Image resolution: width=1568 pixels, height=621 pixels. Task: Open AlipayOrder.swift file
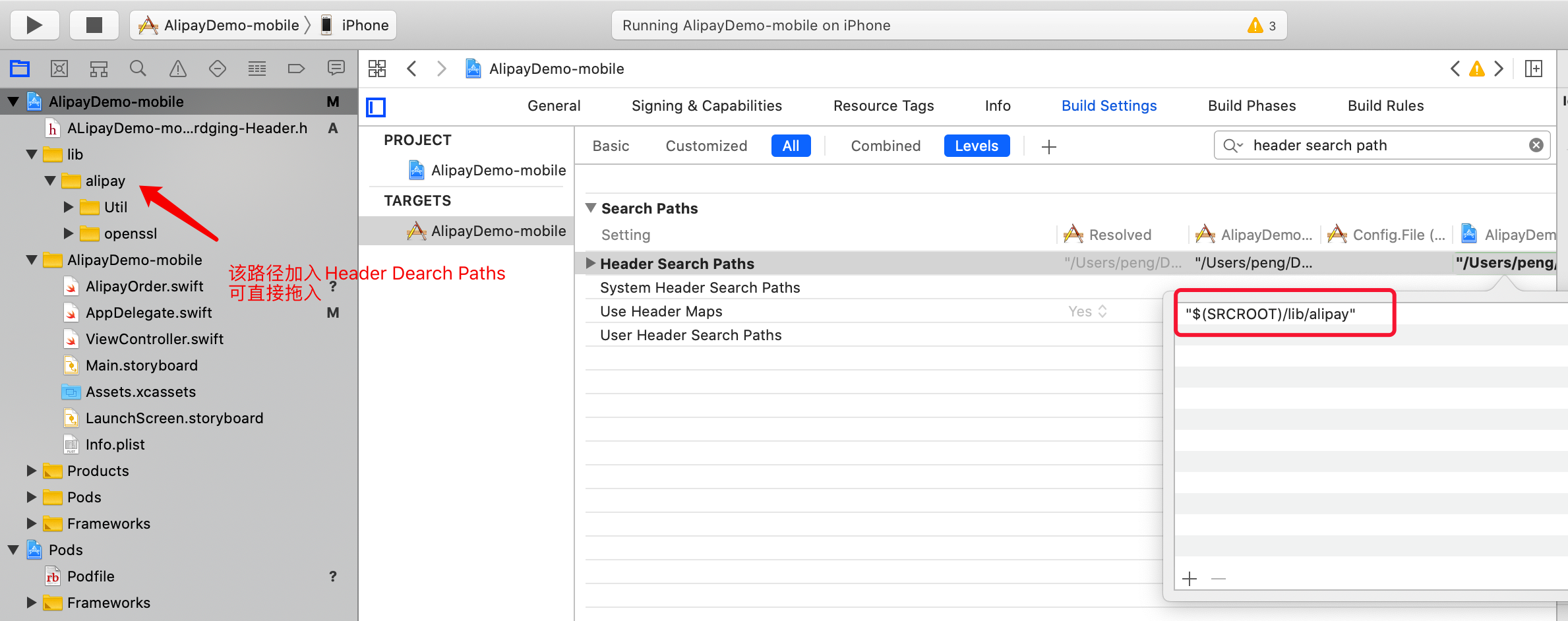(x=144, y=286)
